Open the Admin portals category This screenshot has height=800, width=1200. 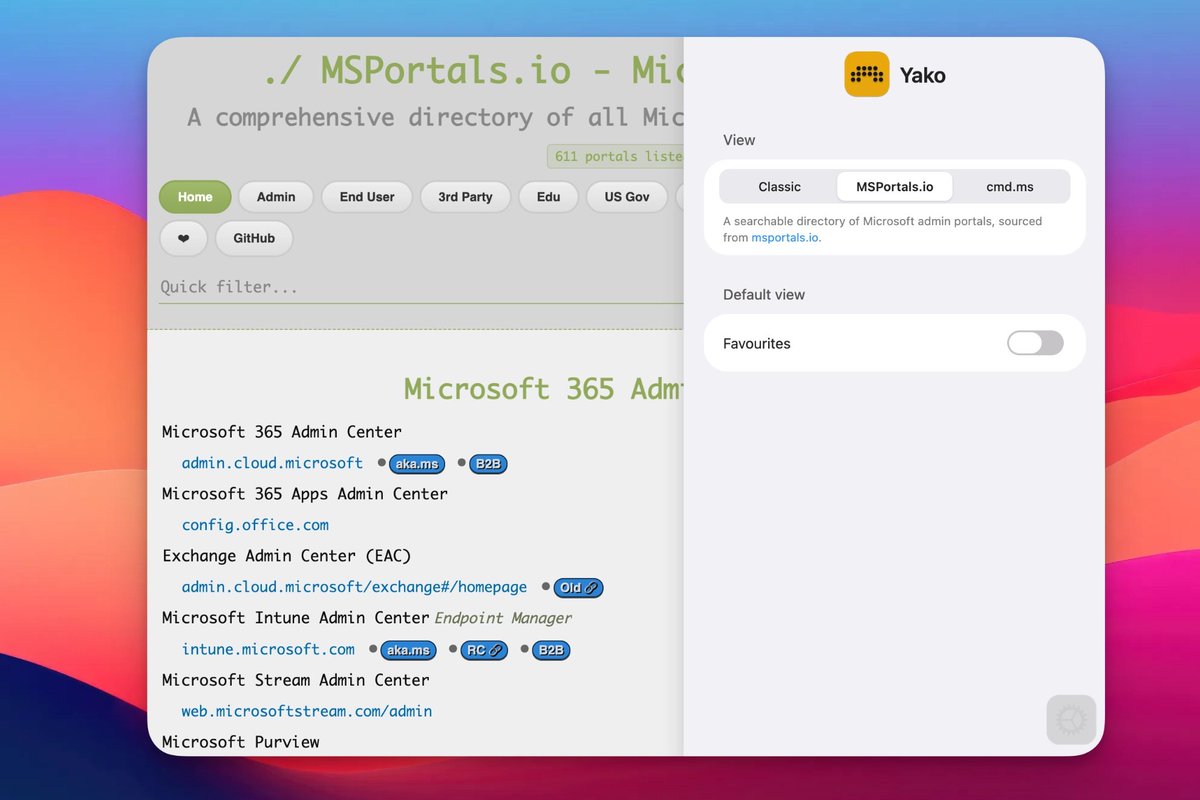[276, 197]
